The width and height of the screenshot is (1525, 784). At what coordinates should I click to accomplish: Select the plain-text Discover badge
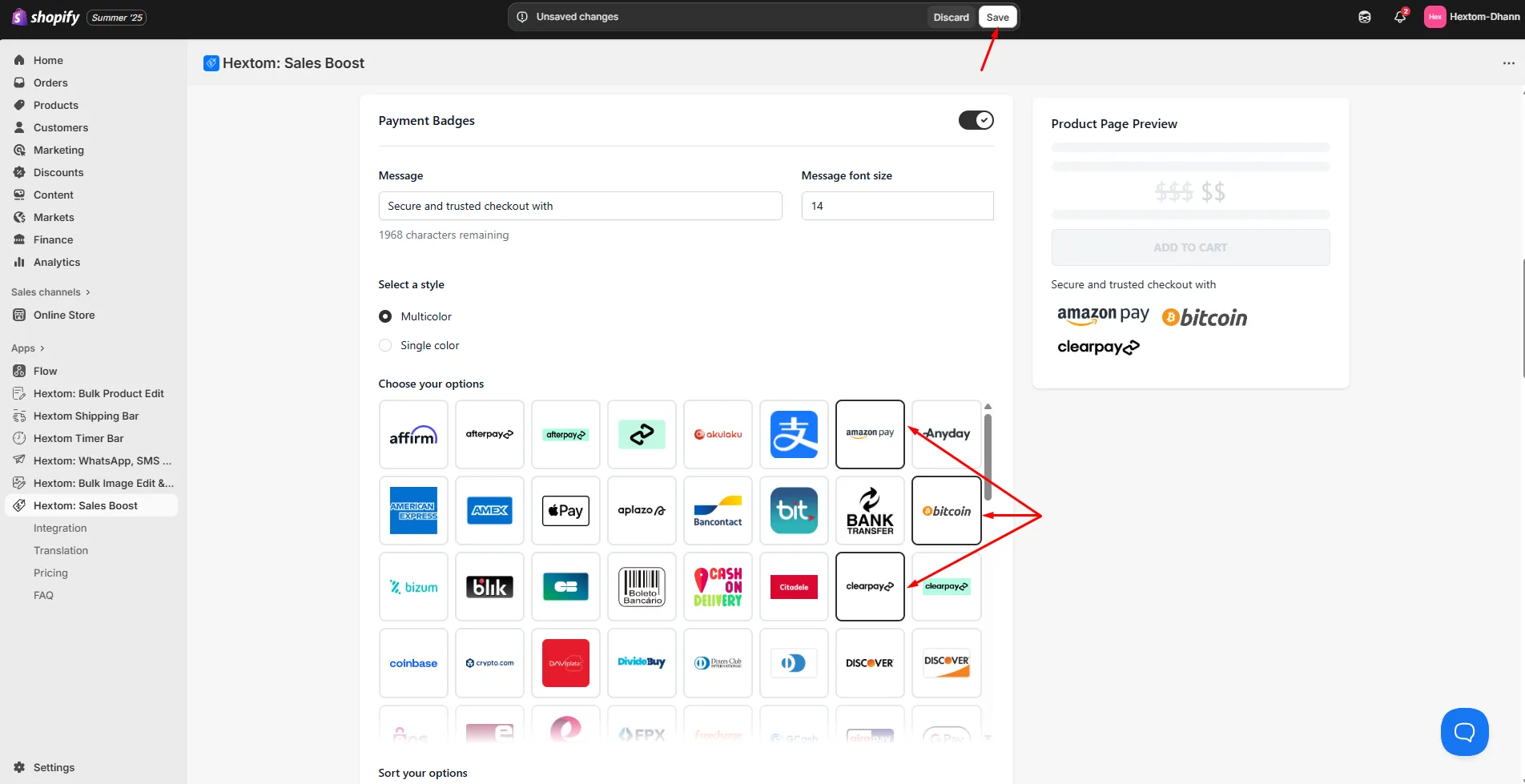pos(870,662)
